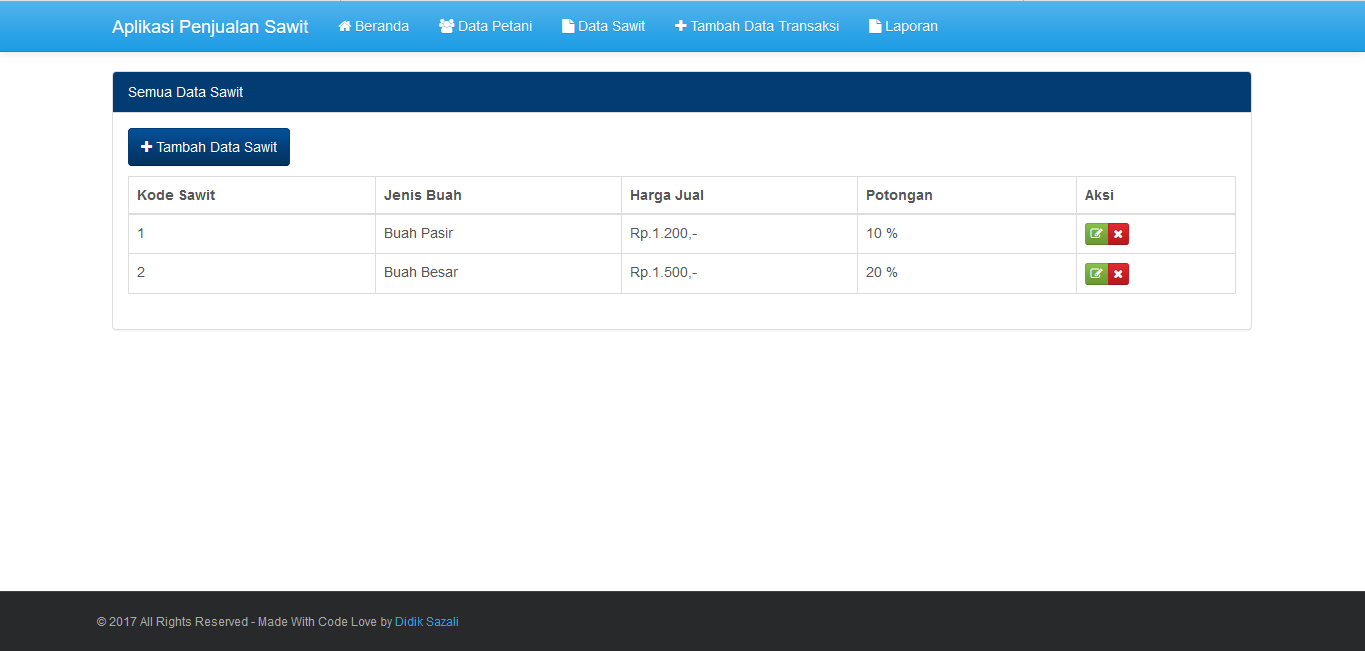Click the delete icon for Buah Besar
Viewport: 1365px width, 651px height.
click(1118, 272)
